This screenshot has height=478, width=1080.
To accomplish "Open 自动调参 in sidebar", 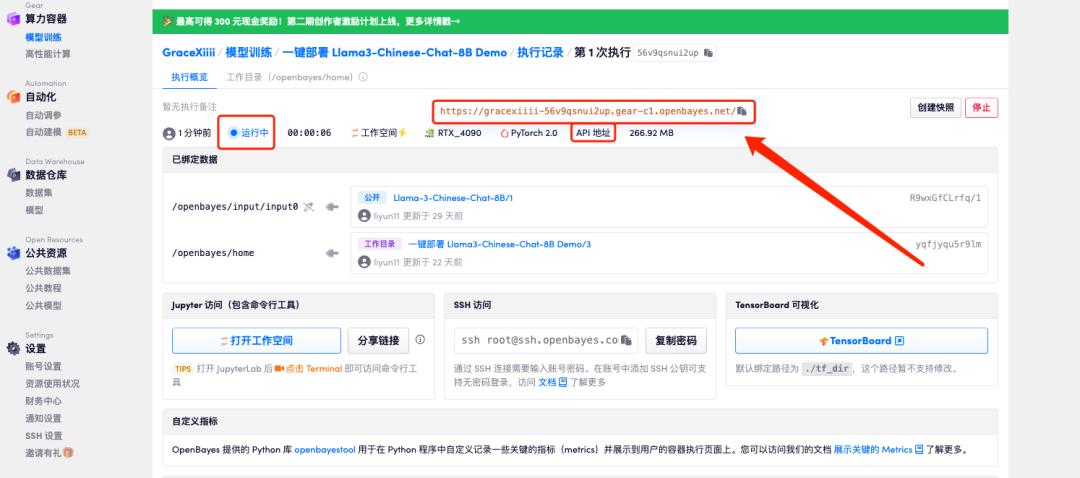I will tap(43, 115).
